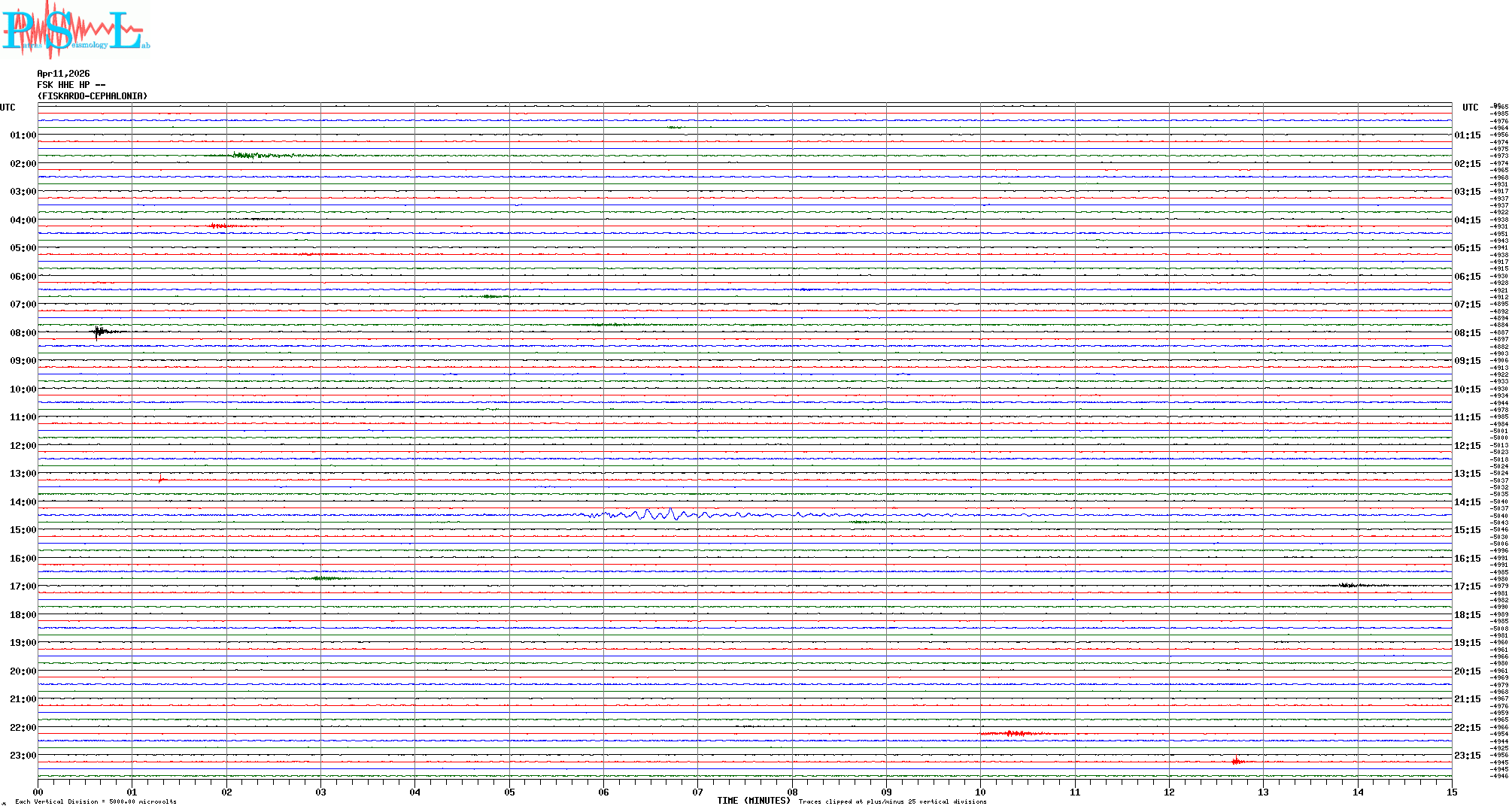1512x812 pixels.
Task: Click the TIME (MINUTES) axis title
Action: click(x=753, y=801)
